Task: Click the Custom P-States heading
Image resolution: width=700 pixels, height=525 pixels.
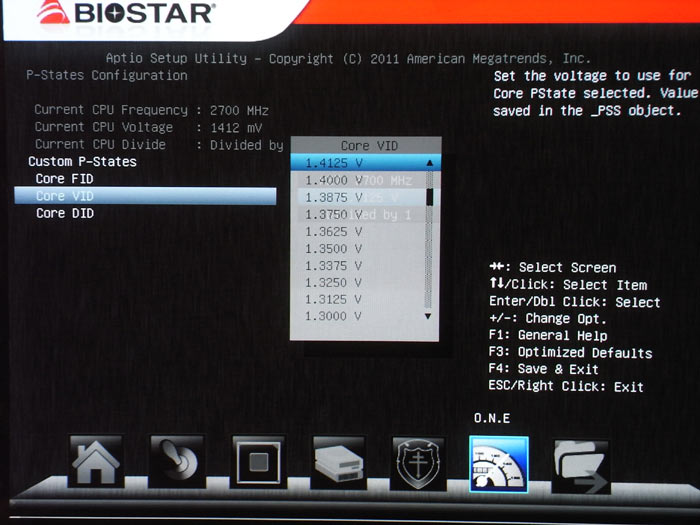Action: point(83,162)
